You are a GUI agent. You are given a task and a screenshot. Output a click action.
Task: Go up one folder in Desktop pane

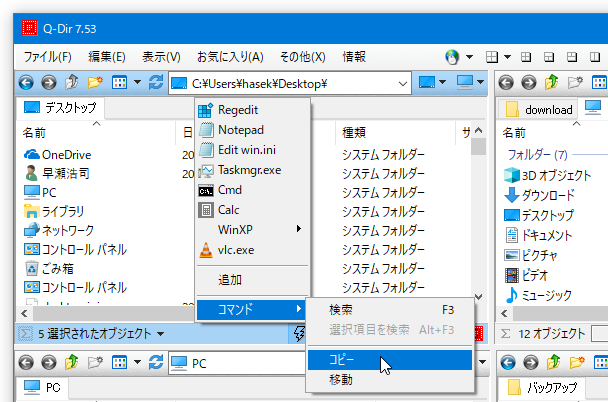pyautogui.click(x=72, y=83)
